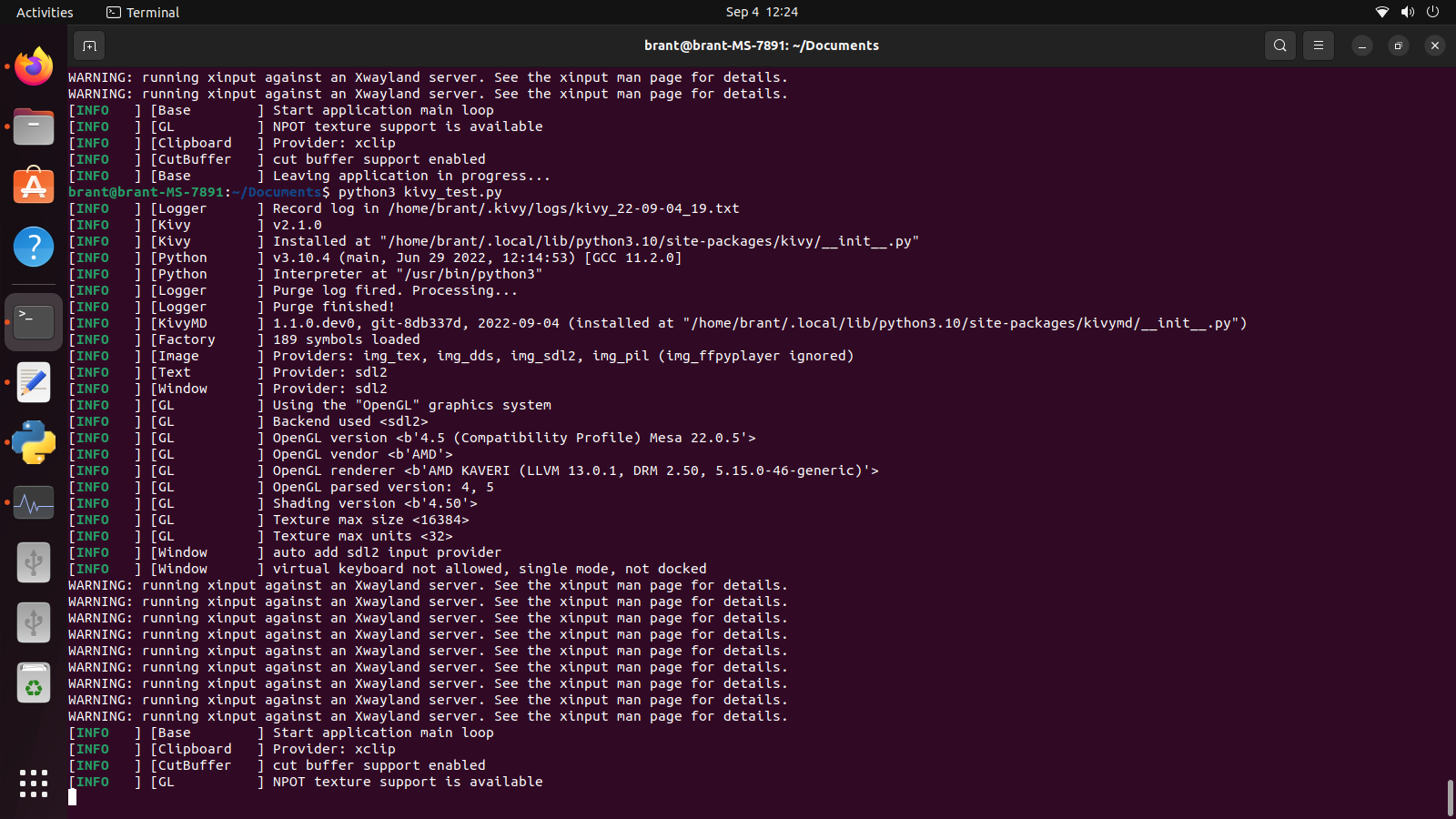Click the terminal scrollbar
1456x819 pixels.
coord(1451,792)
